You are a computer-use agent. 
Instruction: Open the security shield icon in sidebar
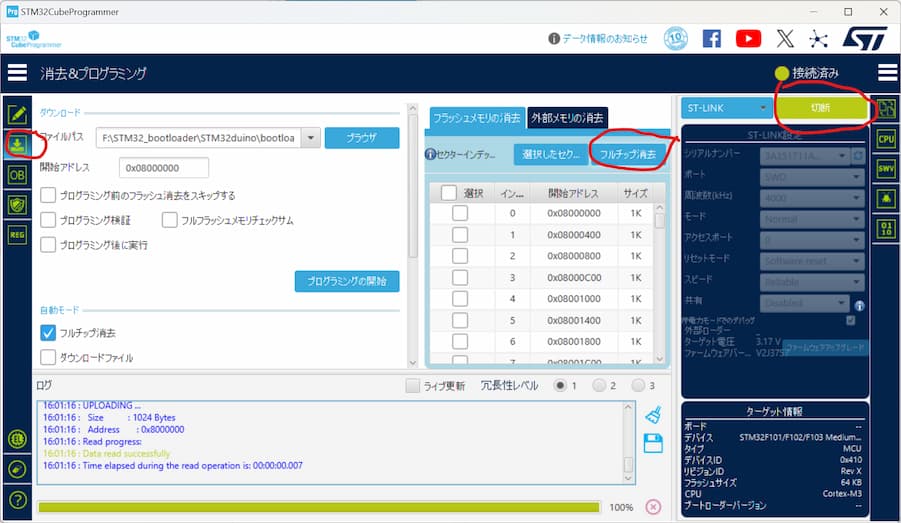17,205
